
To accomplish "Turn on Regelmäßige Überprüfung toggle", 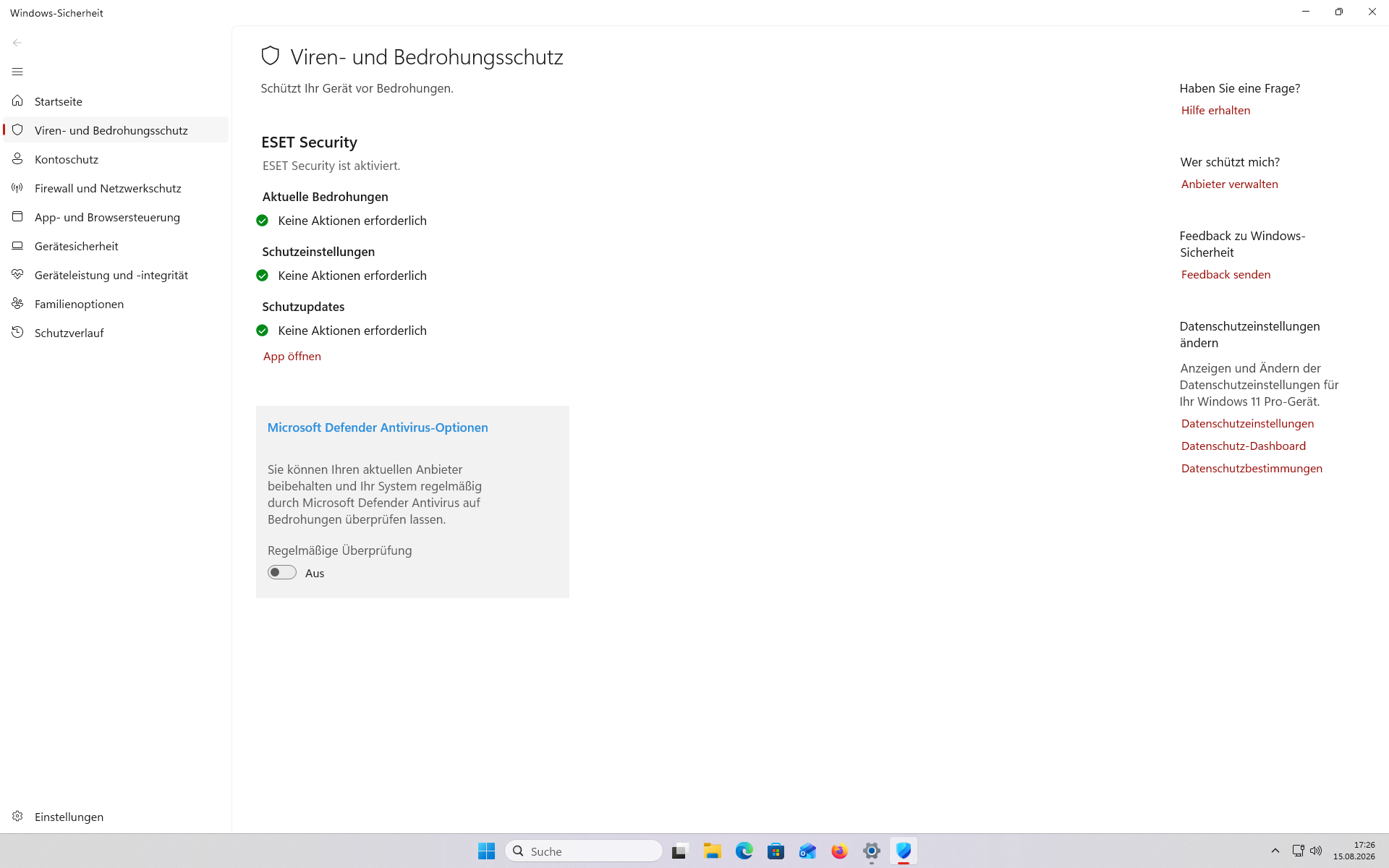I will (282, 572).
